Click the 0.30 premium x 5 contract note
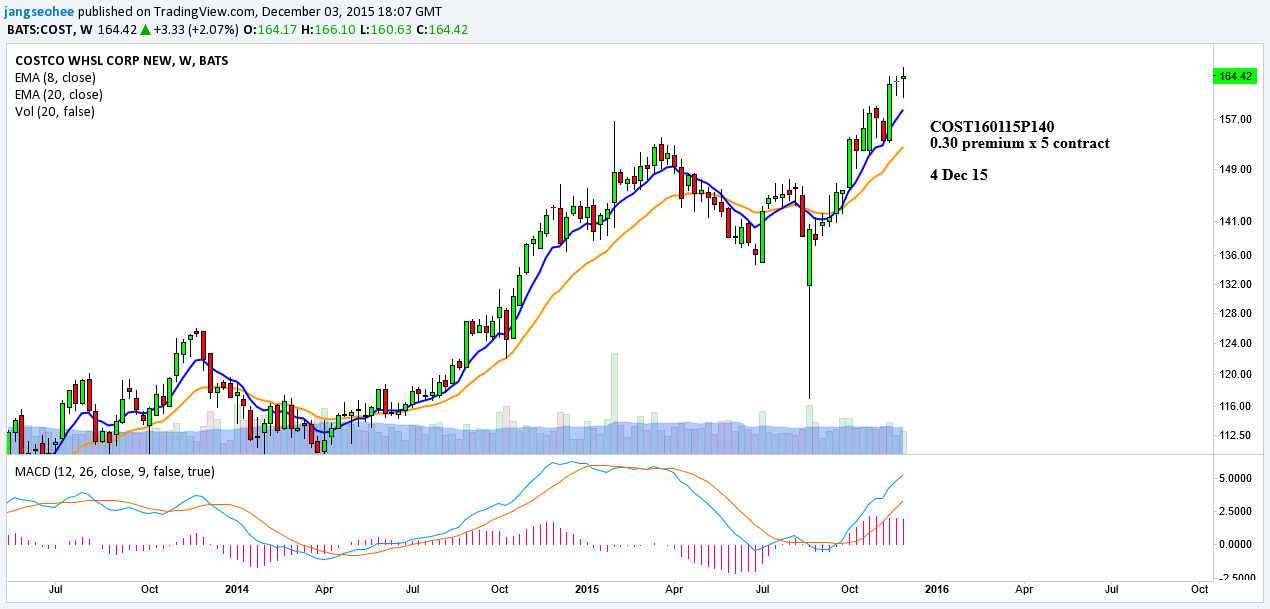 (x=1019, y=144)
